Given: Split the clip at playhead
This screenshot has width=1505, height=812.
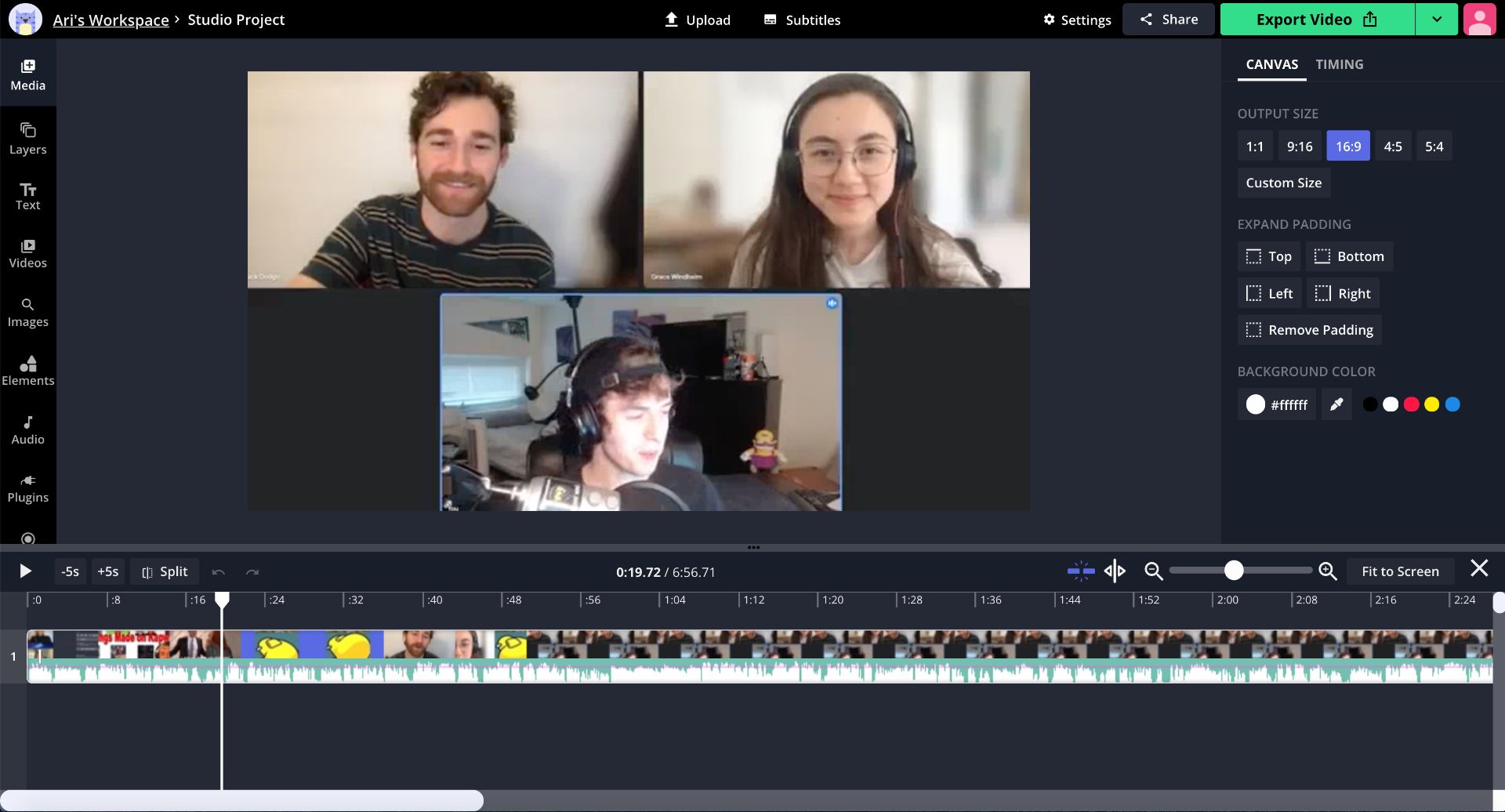Looking at the screenshot, I should [x=165, y=571].
